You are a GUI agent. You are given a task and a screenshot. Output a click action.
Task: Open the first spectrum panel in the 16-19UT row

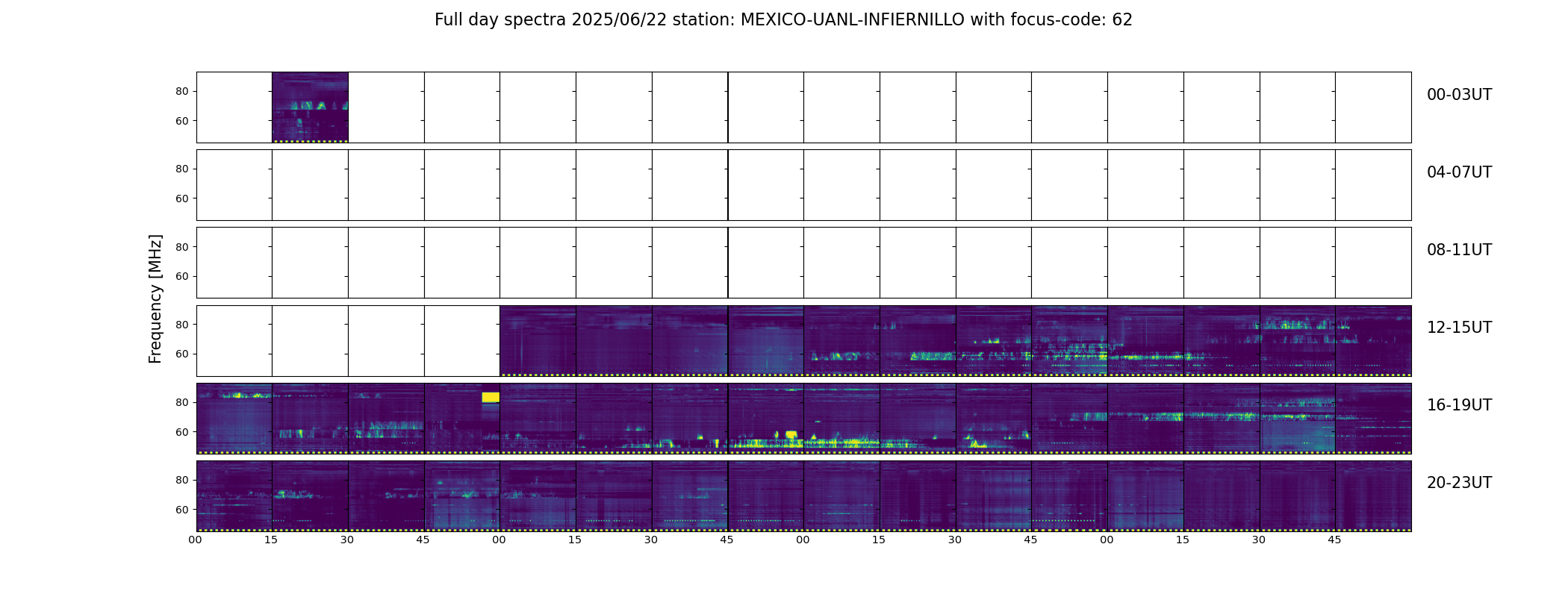234,418
